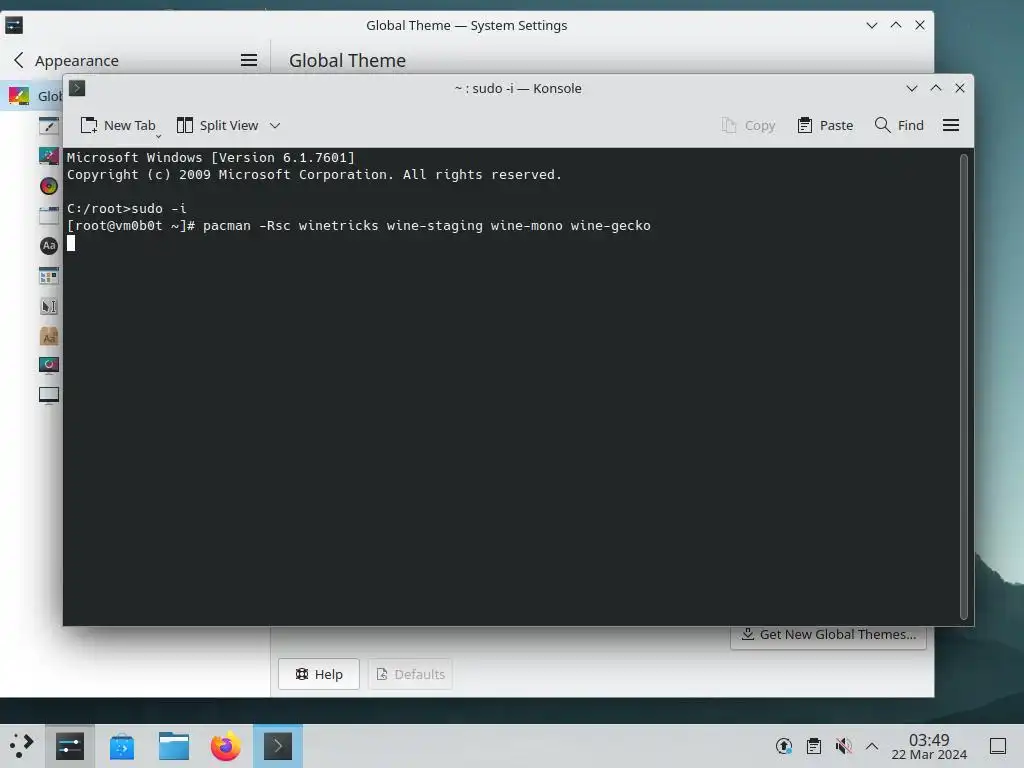Open System Settings sidebar hamburger menu
This screenshot has height=768, width=1024.
tap(249, 60)
